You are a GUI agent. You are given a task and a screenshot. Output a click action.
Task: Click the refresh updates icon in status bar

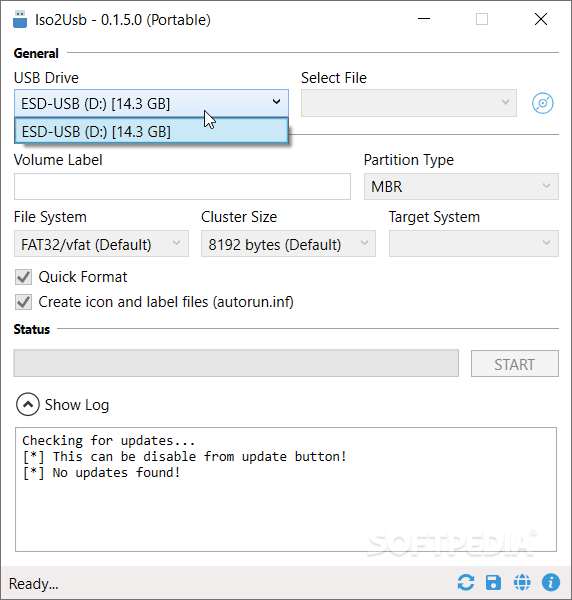pyautogui.click(x=466, y=583)
